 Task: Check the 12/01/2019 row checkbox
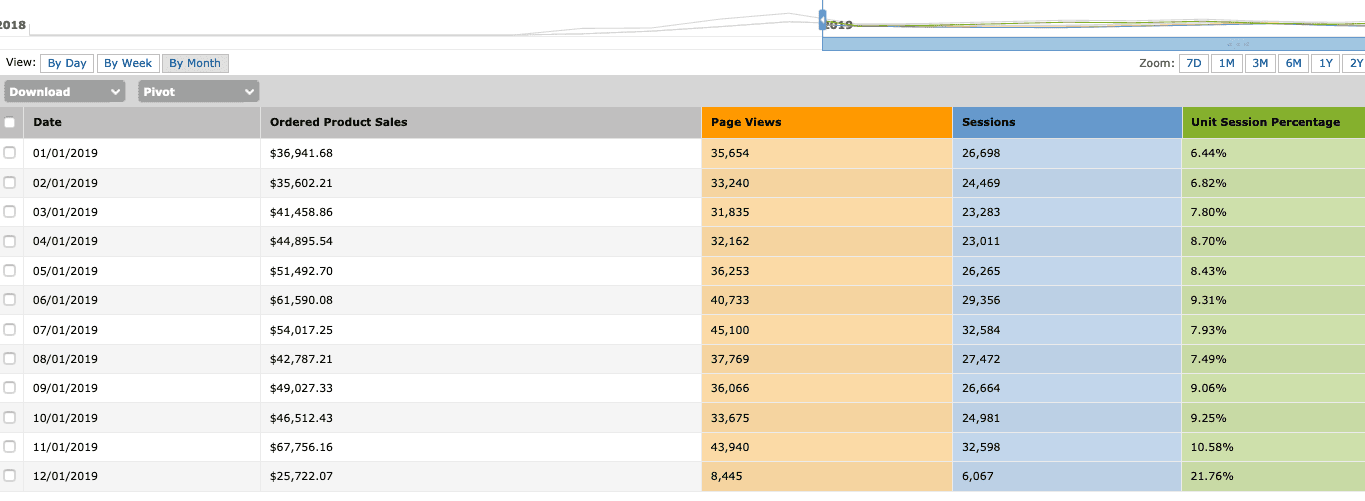coord(10,476)
